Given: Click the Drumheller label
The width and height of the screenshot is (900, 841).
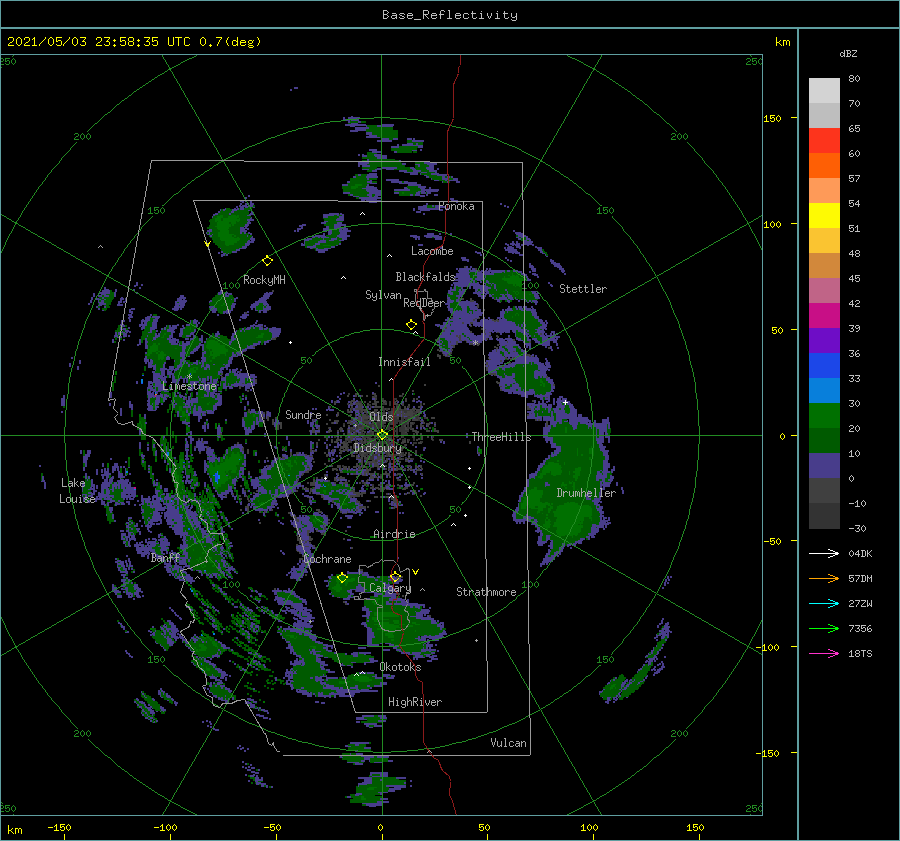Looking at the screenshot, I should [586, 493].
